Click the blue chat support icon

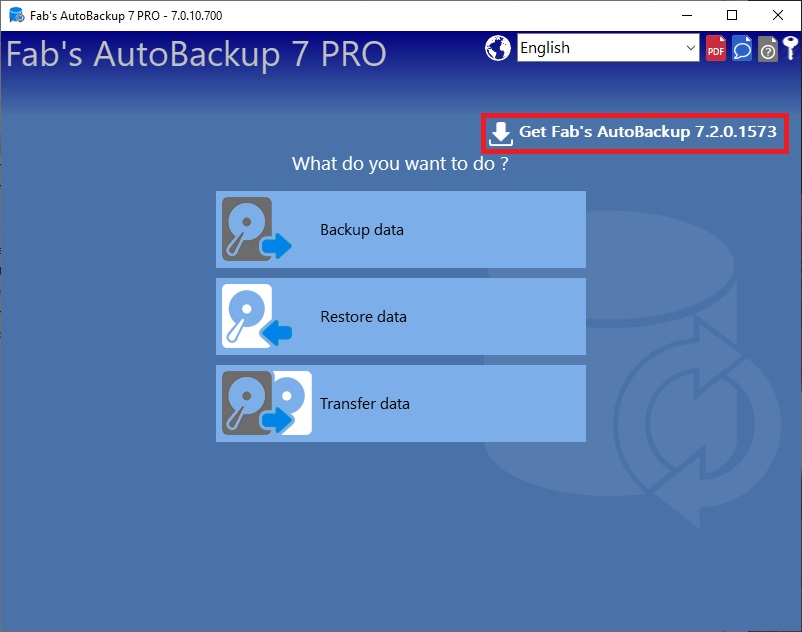(742, 49)
